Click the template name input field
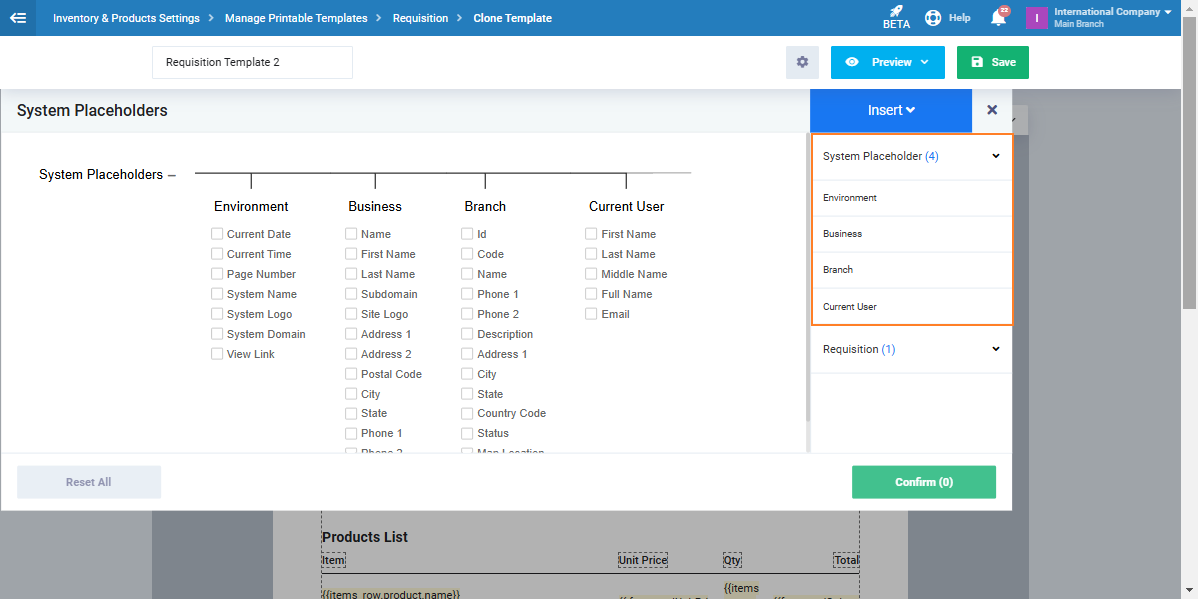Image resolution: width=1198 pixels, height=599 pixels. (x=252, y=62)
